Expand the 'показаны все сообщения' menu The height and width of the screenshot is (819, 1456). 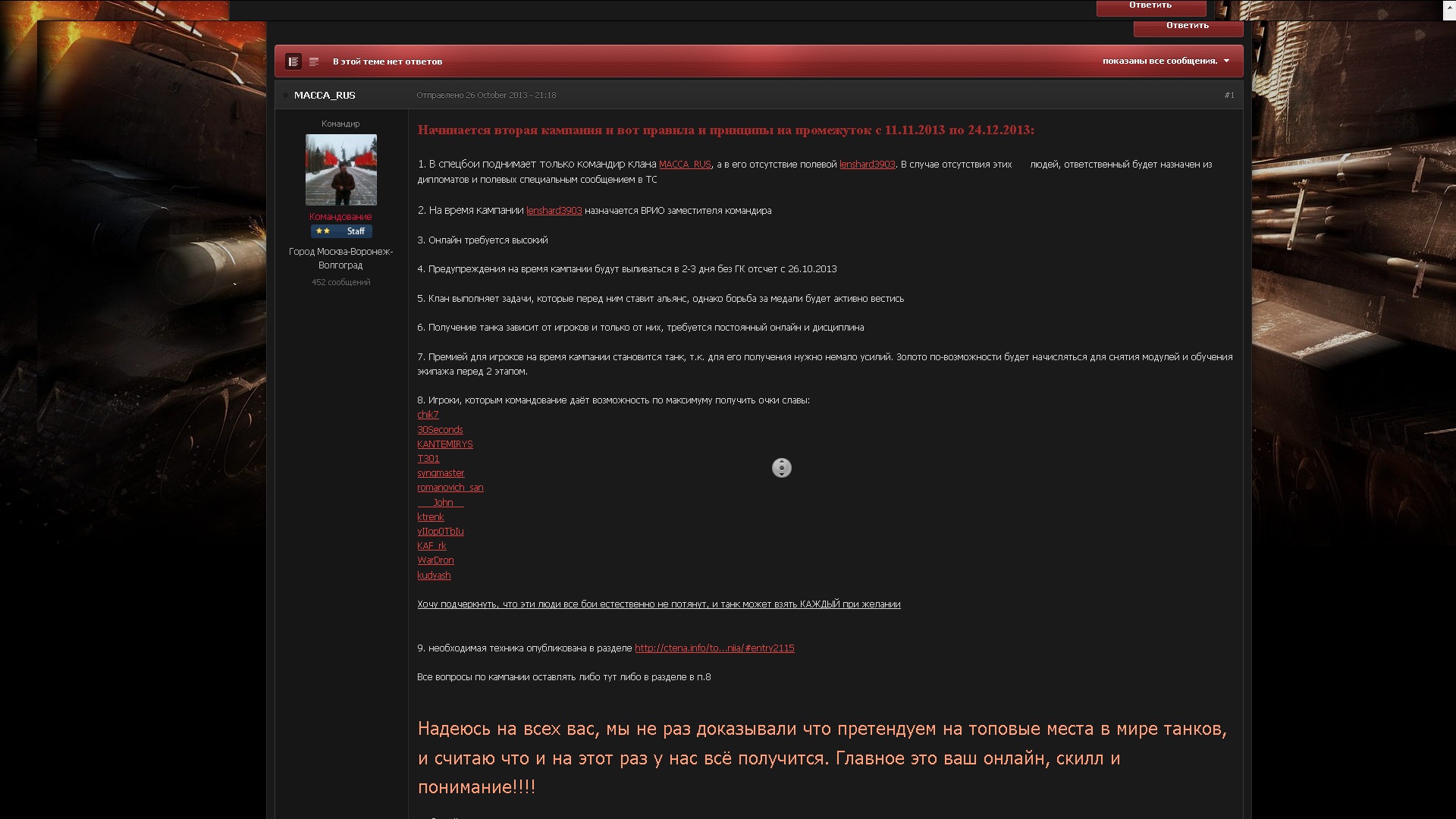coord(1159,61)
